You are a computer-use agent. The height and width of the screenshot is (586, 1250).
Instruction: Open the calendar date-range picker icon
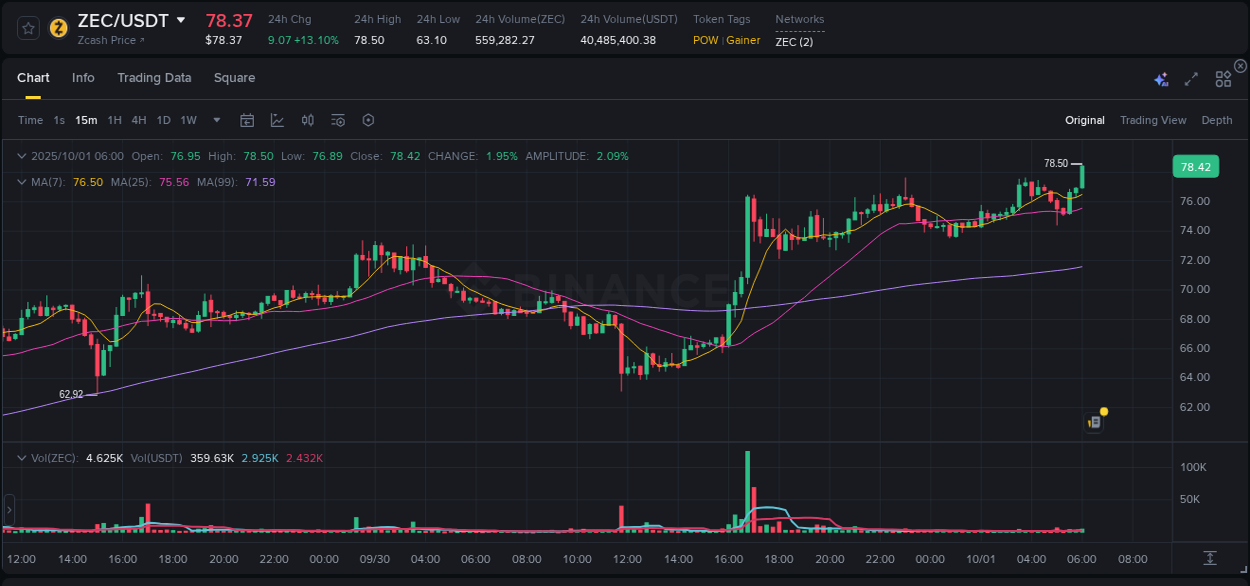point(247,120)
